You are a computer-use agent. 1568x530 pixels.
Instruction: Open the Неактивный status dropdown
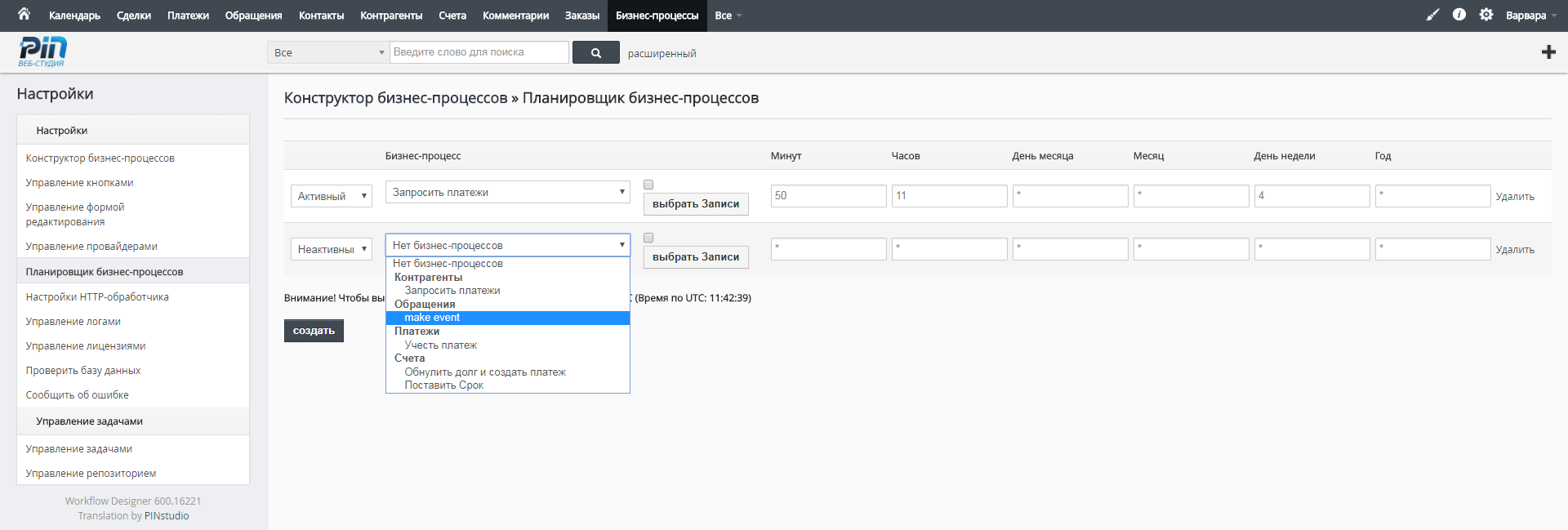tap(331, 249)
